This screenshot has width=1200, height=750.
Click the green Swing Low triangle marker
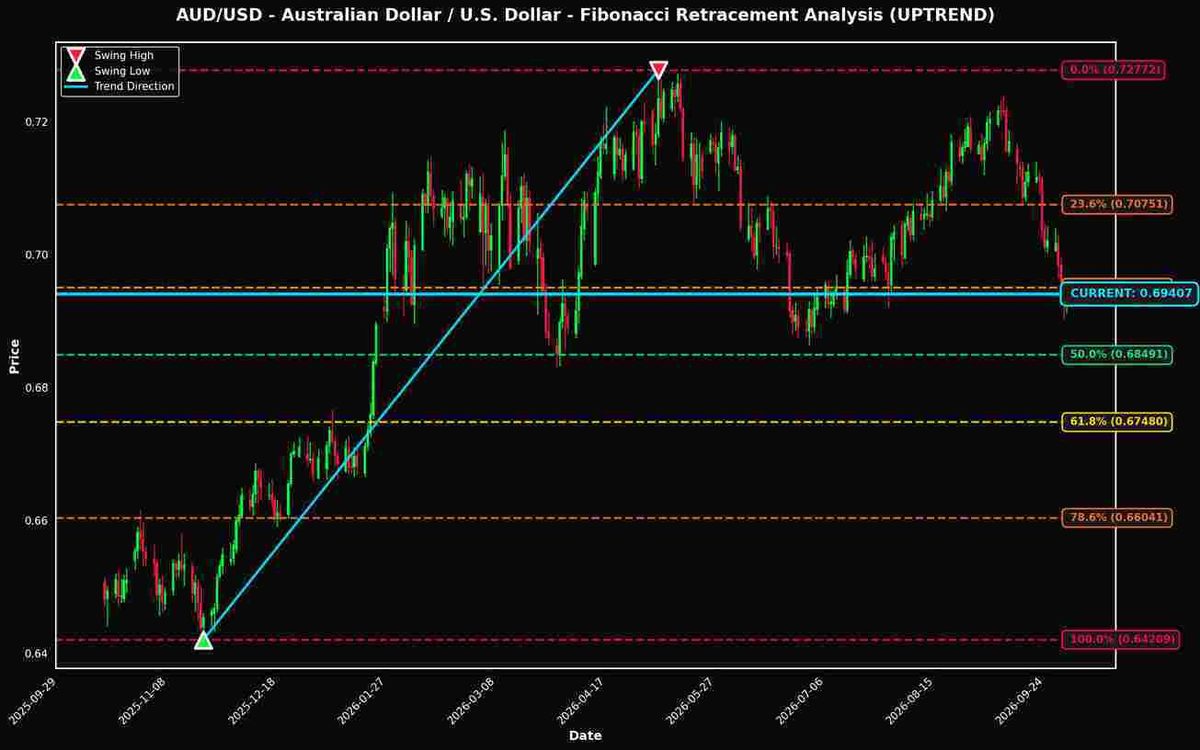coord(203,639)
